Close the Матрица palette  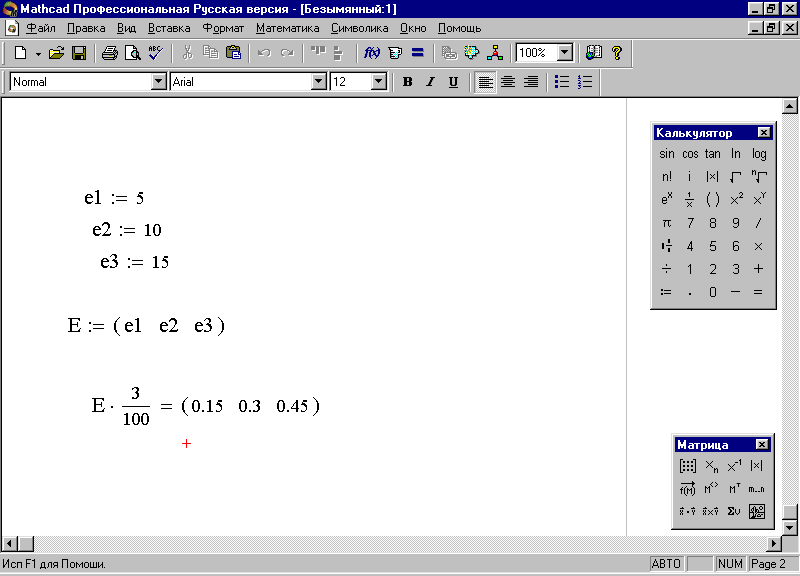click(761, 444)
